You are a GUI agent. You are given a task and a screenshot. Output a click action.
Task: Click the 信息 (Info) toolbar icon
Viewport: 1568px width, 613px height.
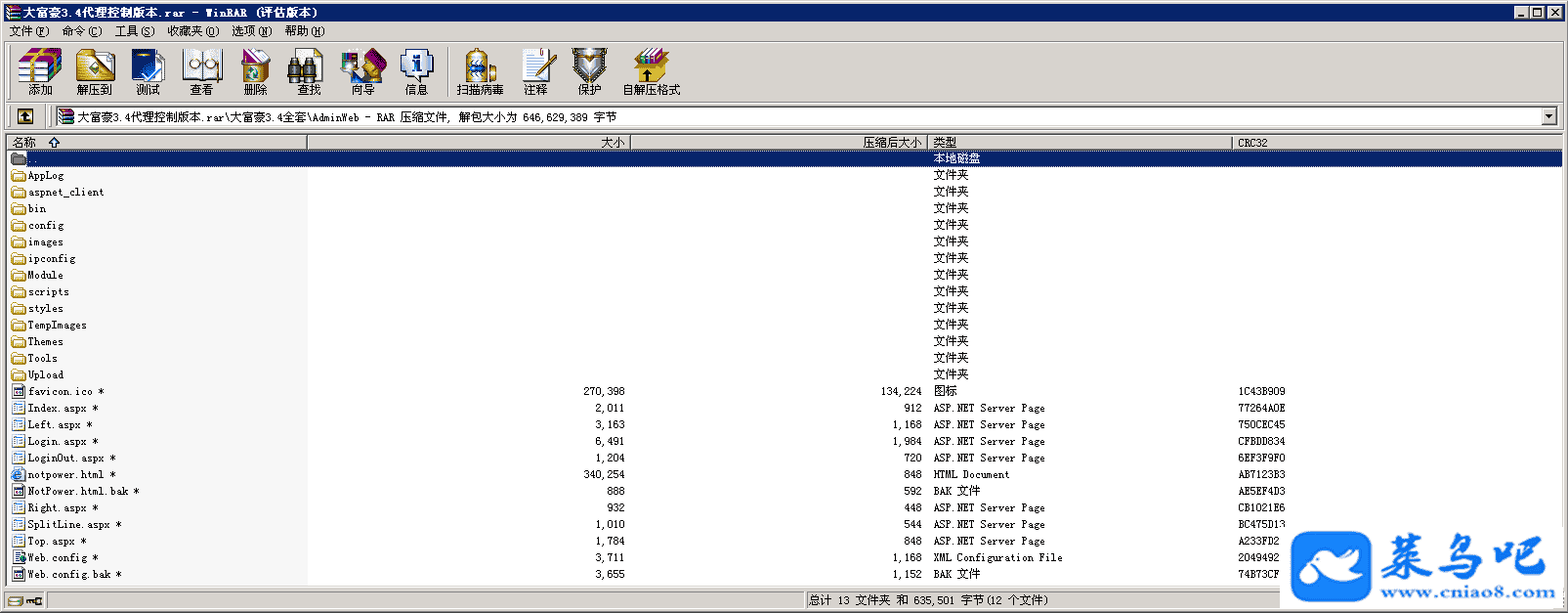pos(416,71)
